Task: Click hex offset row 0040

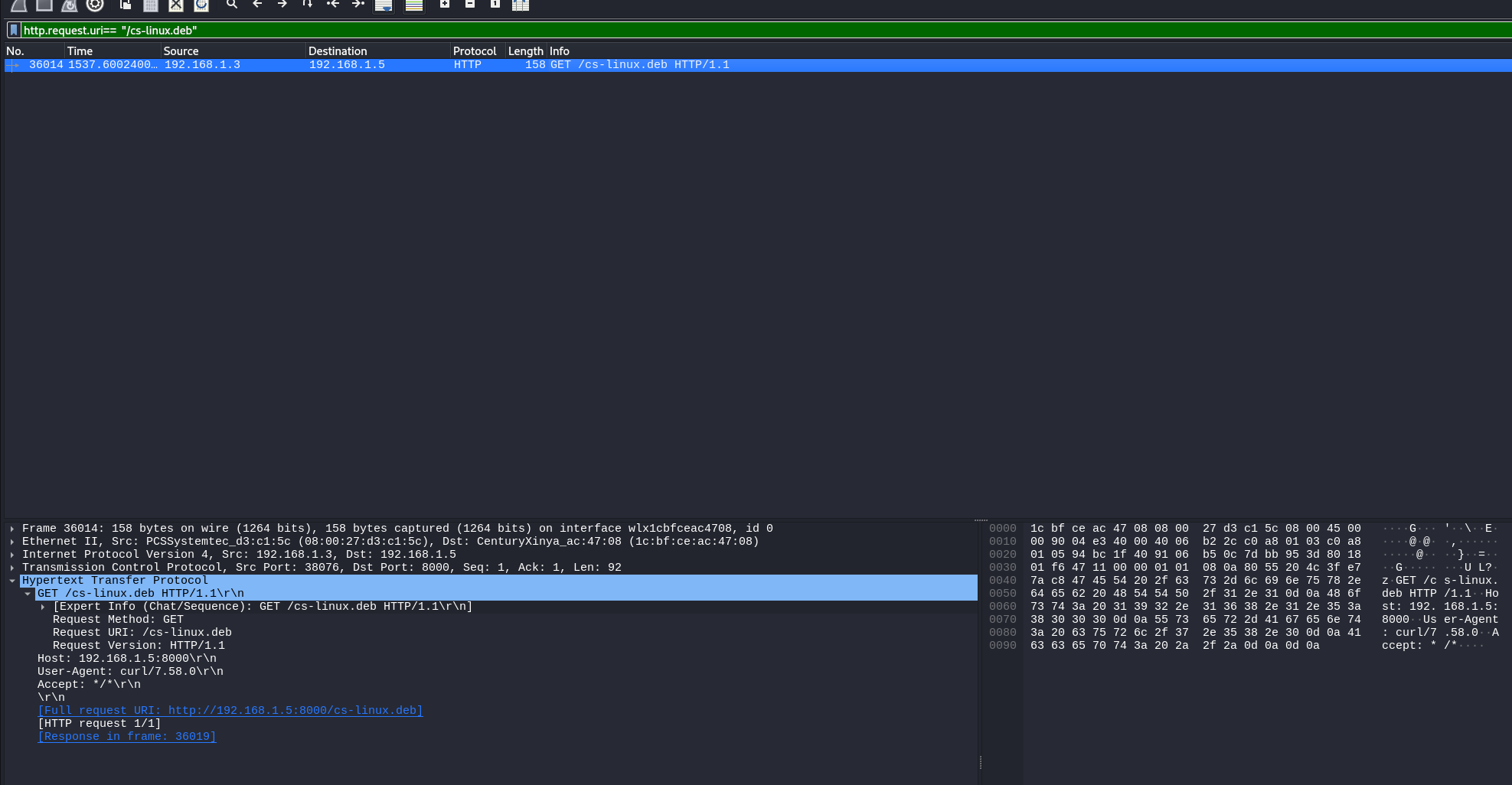Action: [1002, 581]
